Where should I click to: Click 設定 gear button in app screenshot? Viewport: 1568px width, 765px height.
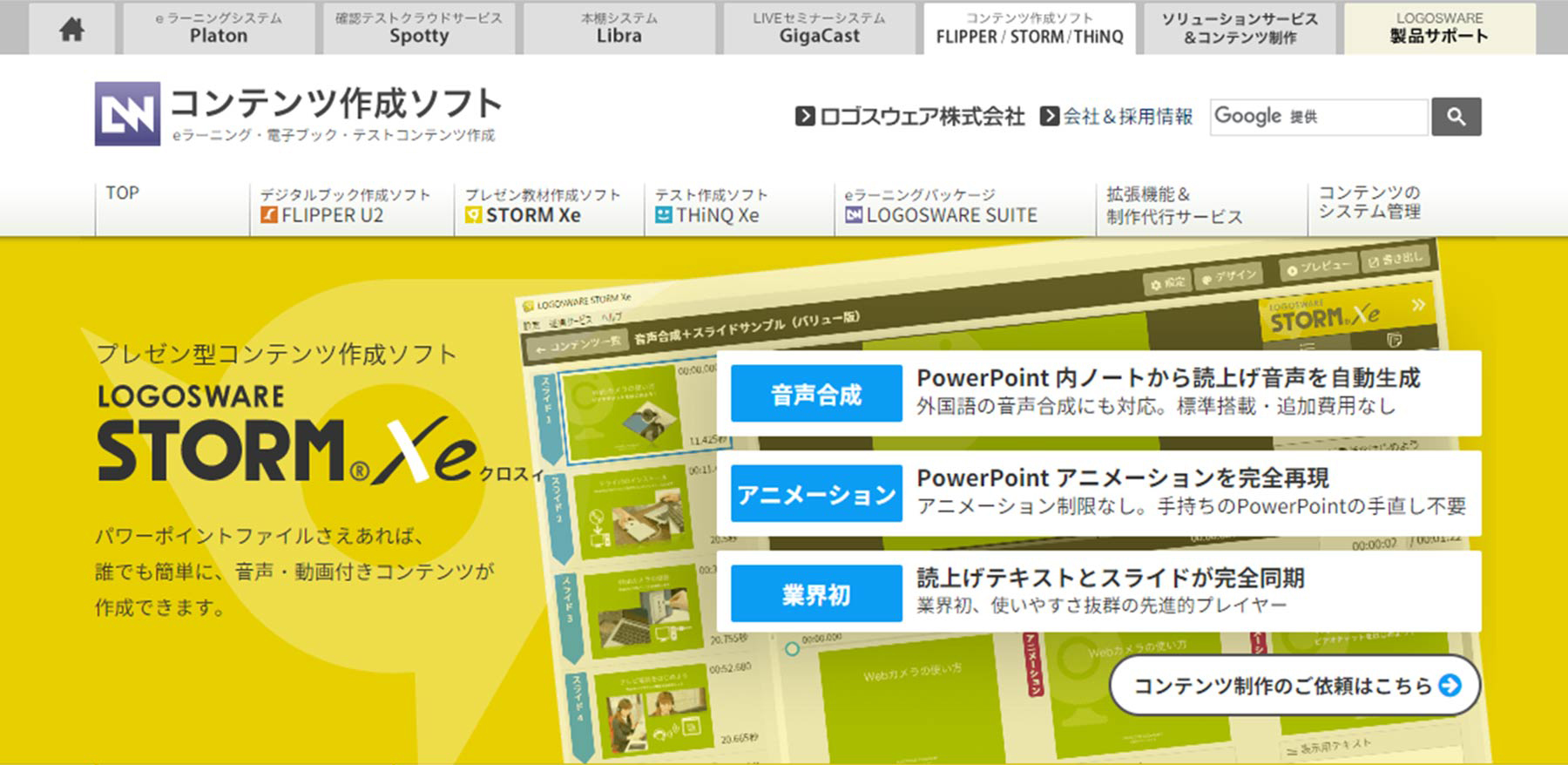click(1167, 282)
